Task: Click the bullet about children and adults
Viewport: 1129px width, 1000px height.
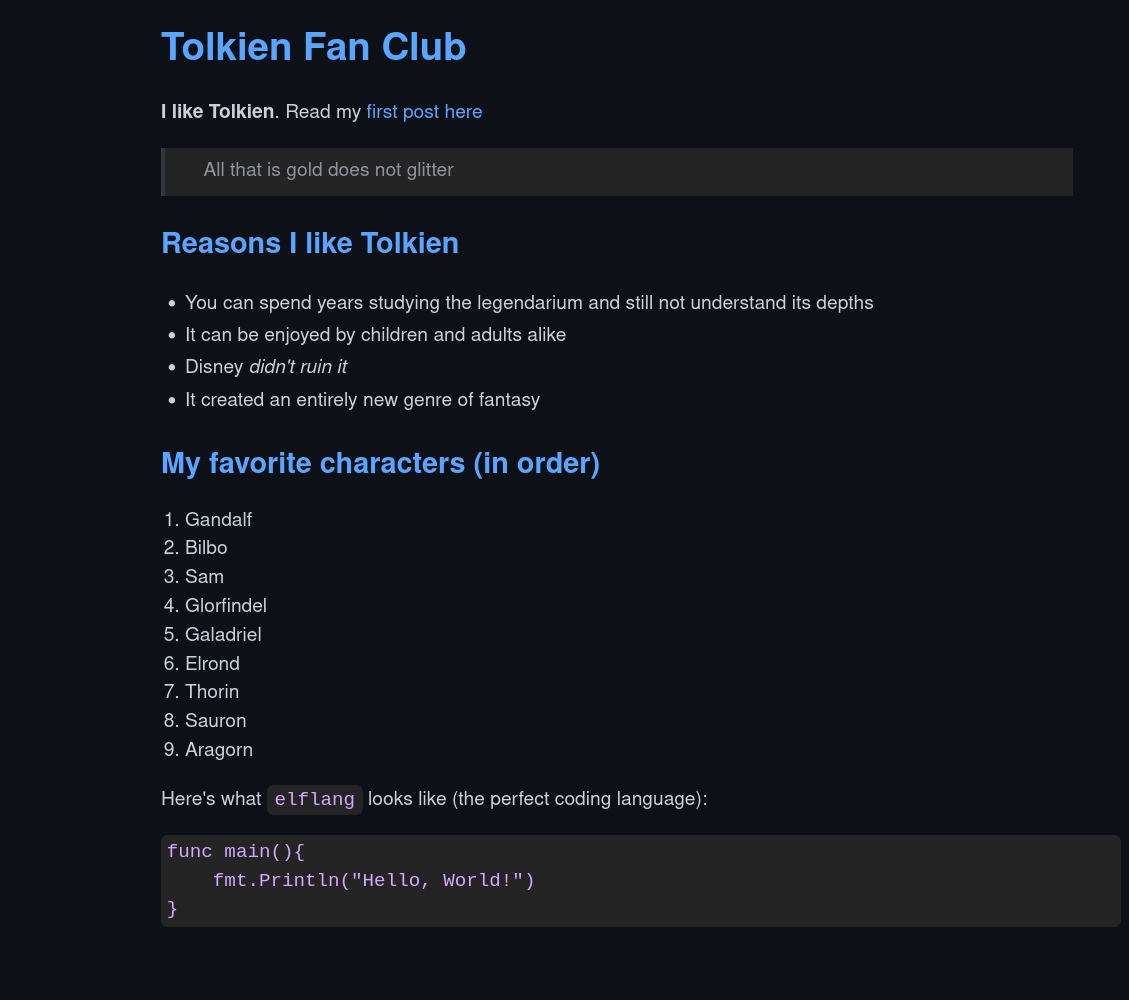Action: (x=375, y=335)
